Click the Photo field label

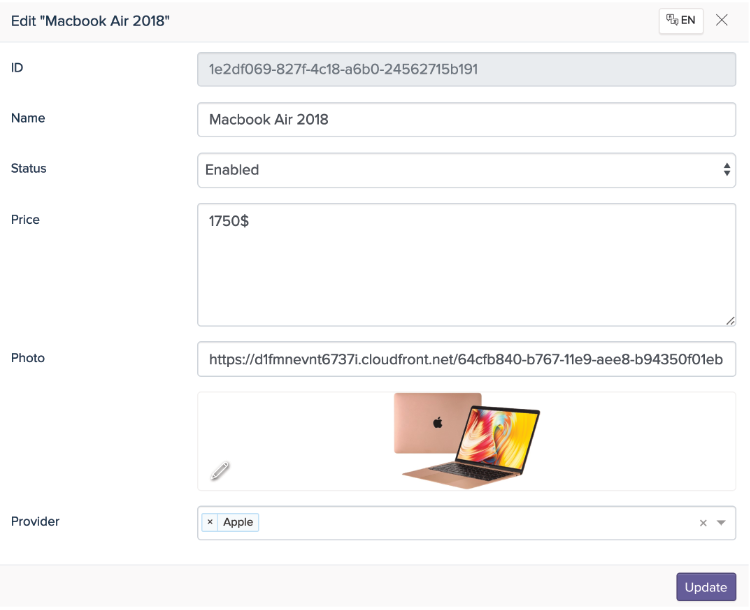click(x=28, y=357)
